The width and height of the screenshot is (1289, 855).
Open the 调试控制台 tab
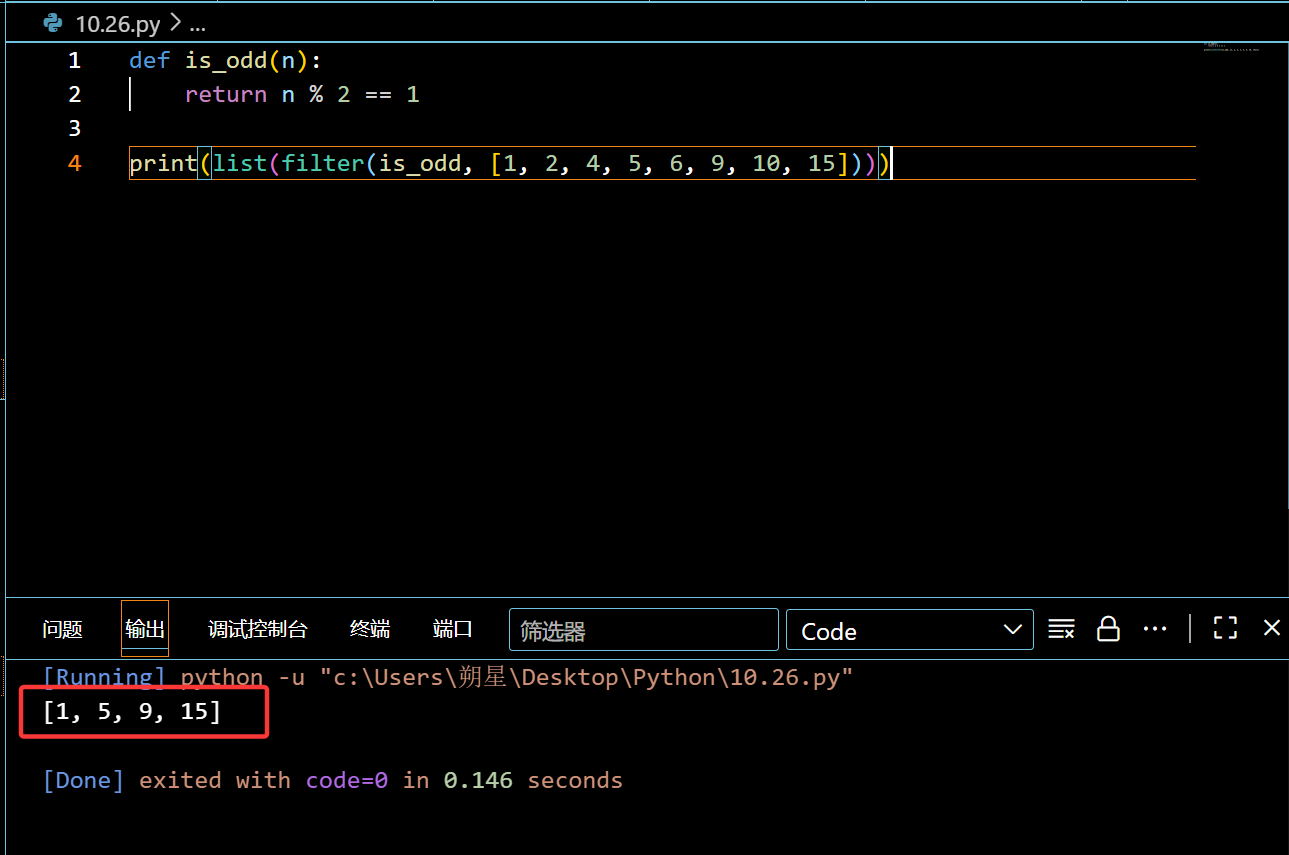257,629
